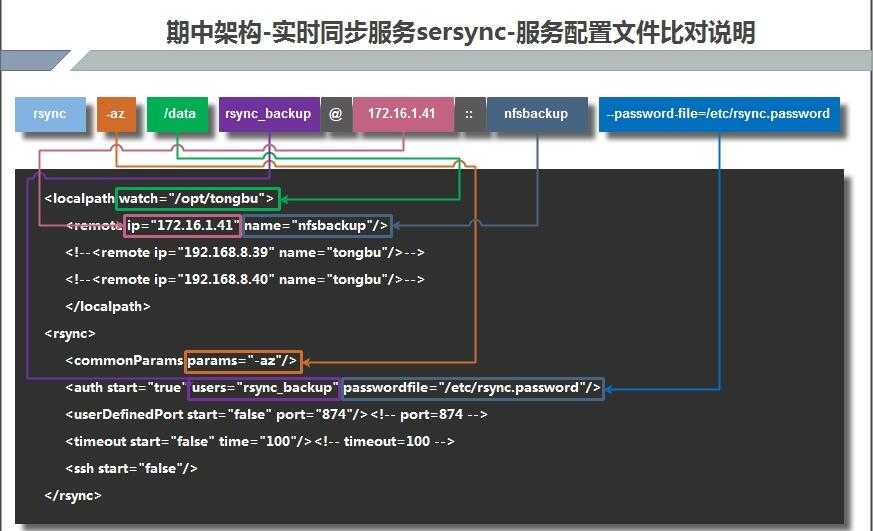Screen dimensions: 873x531
Task: Select the commented line with ip 192.168.8.39
Action: pyautogui.click(x=245, y=253)
